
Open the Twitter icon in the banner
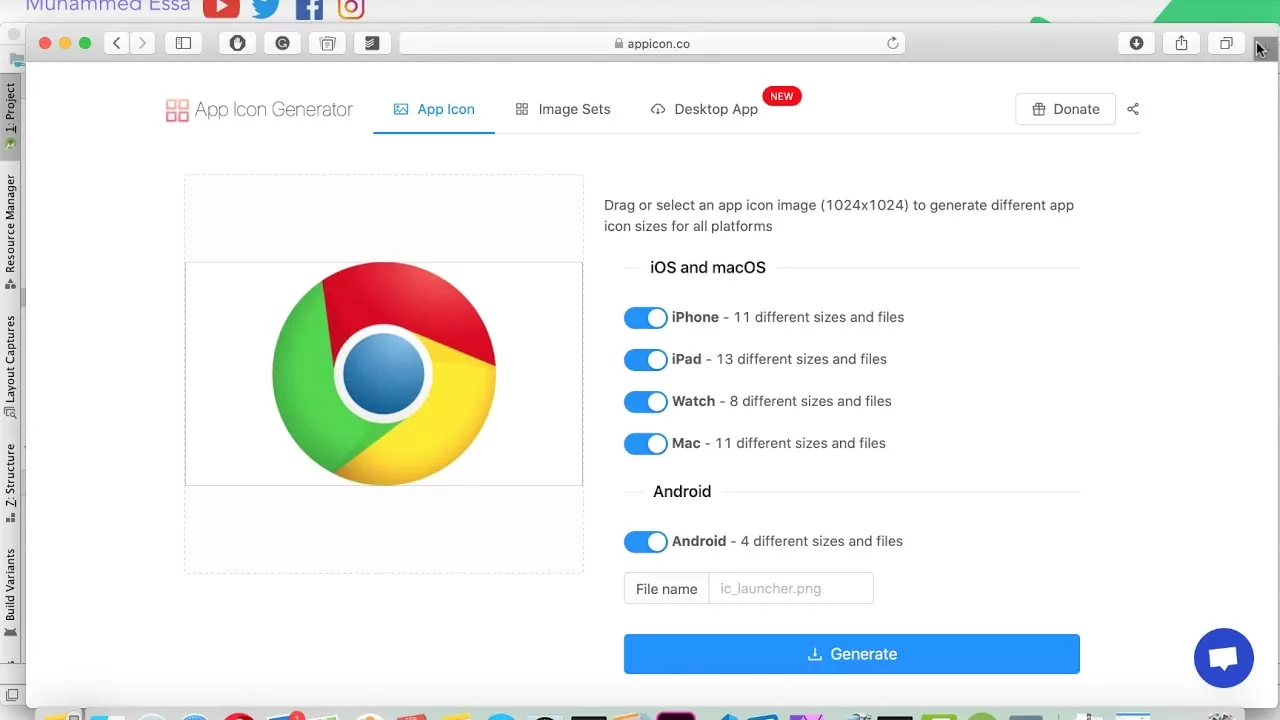point(266,8)
